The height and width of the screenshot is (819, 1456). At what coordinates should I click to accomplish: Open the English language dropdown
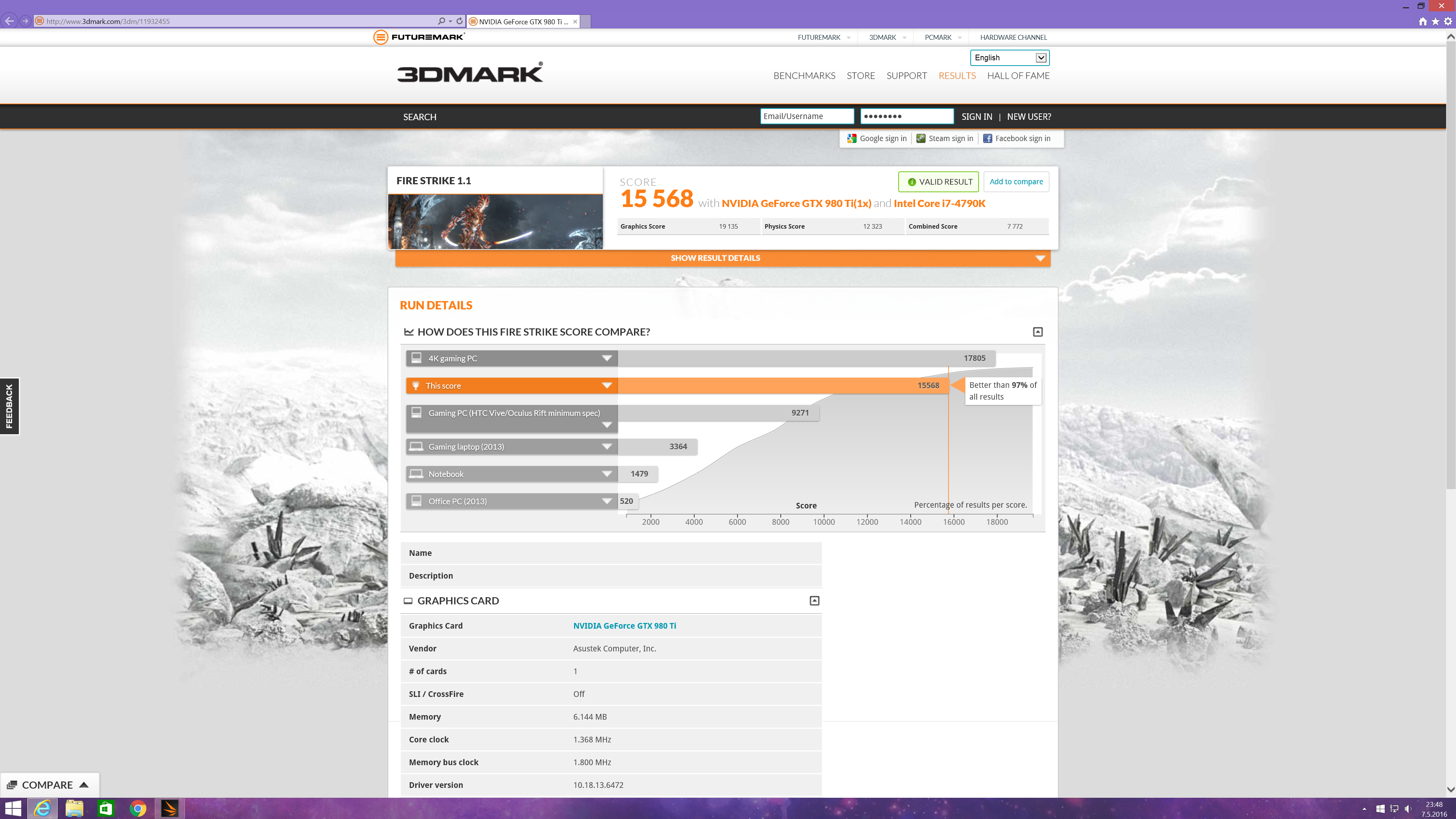pyautogui.click(x=1009, y=58)
